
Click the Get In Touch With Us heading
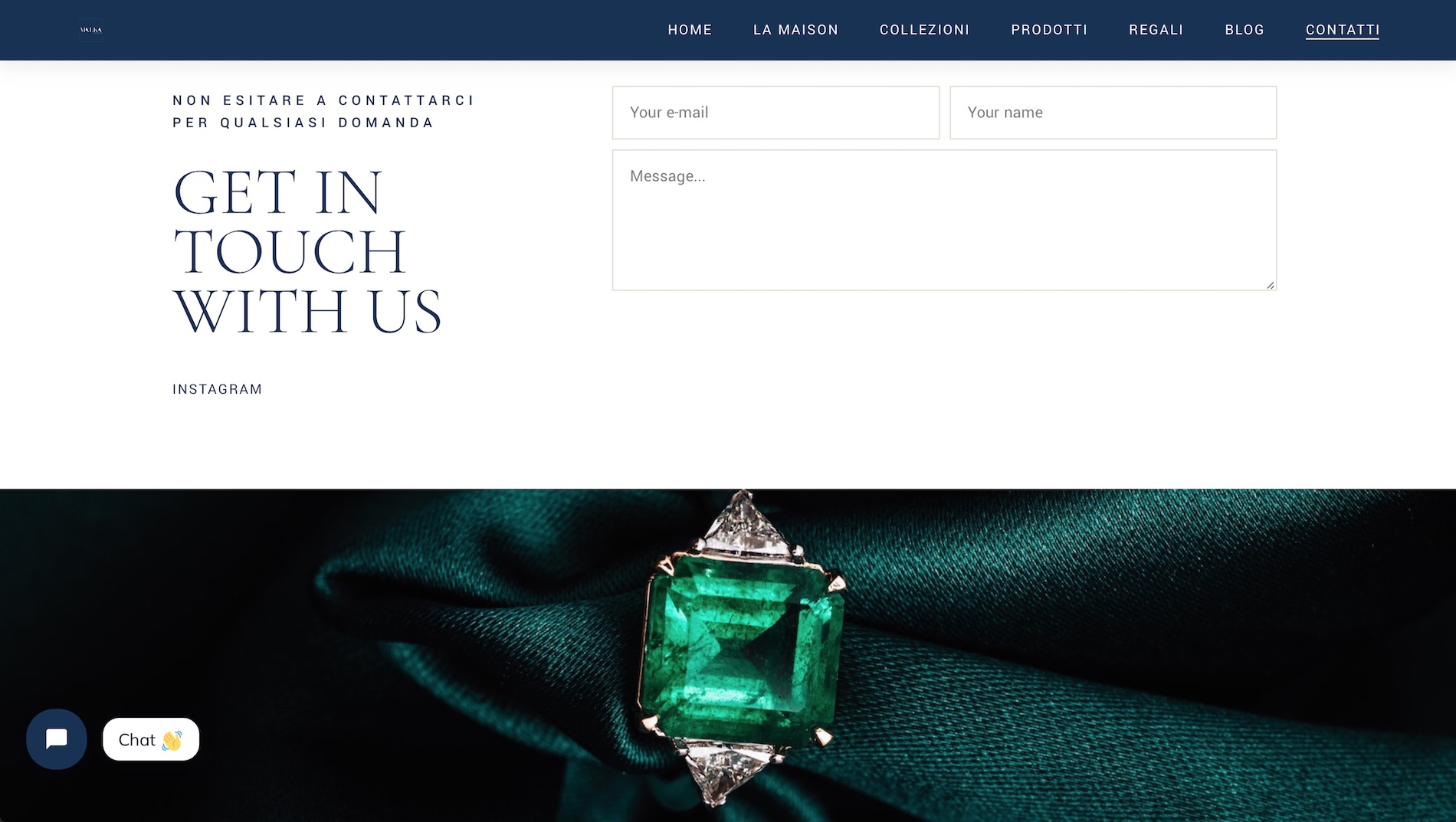[307, 252]
